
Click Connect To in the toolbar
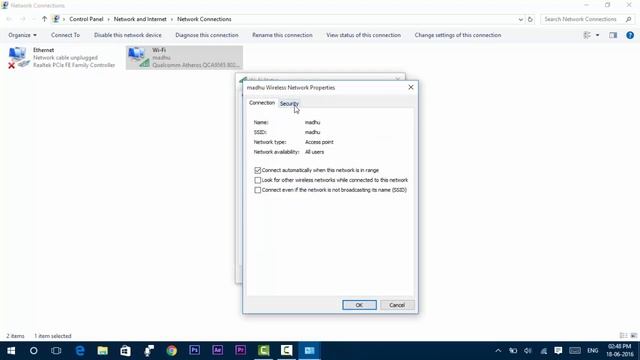tap(65, 35)
